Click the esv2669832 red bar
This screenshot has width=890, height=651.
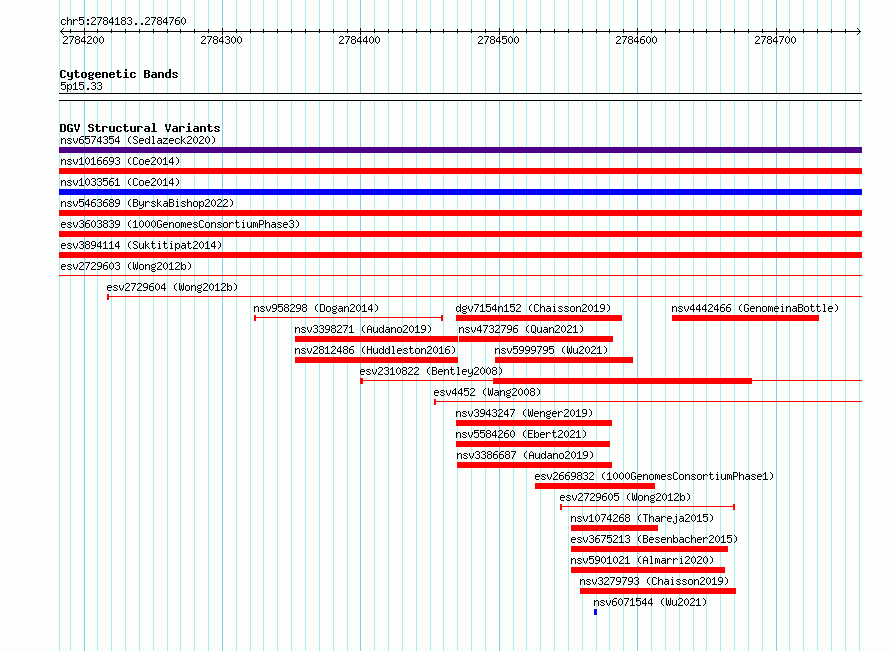pos(595,486)
